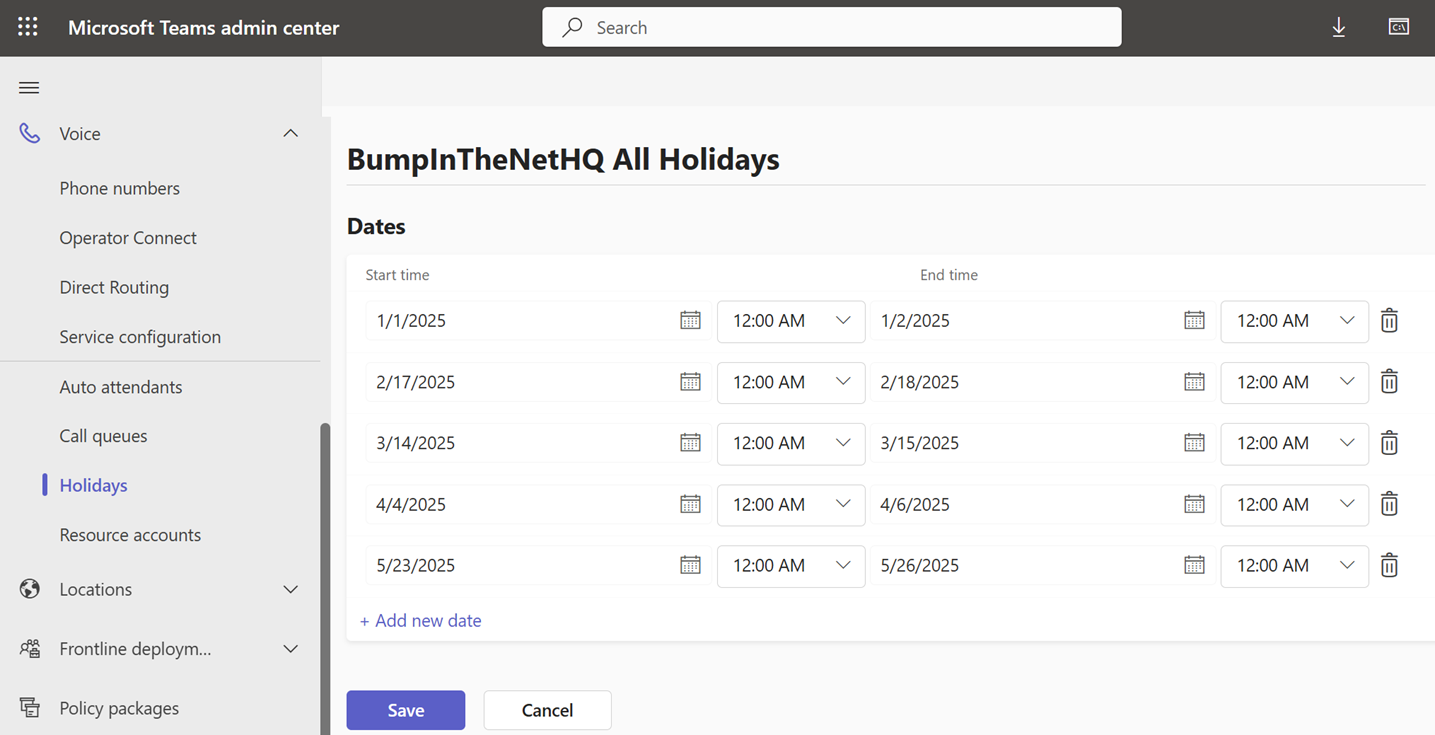Open calendar picker for 4/6/2025 end date
Screen dimensions: 1435x735
pyautogui.click(x=1194, y=504)
